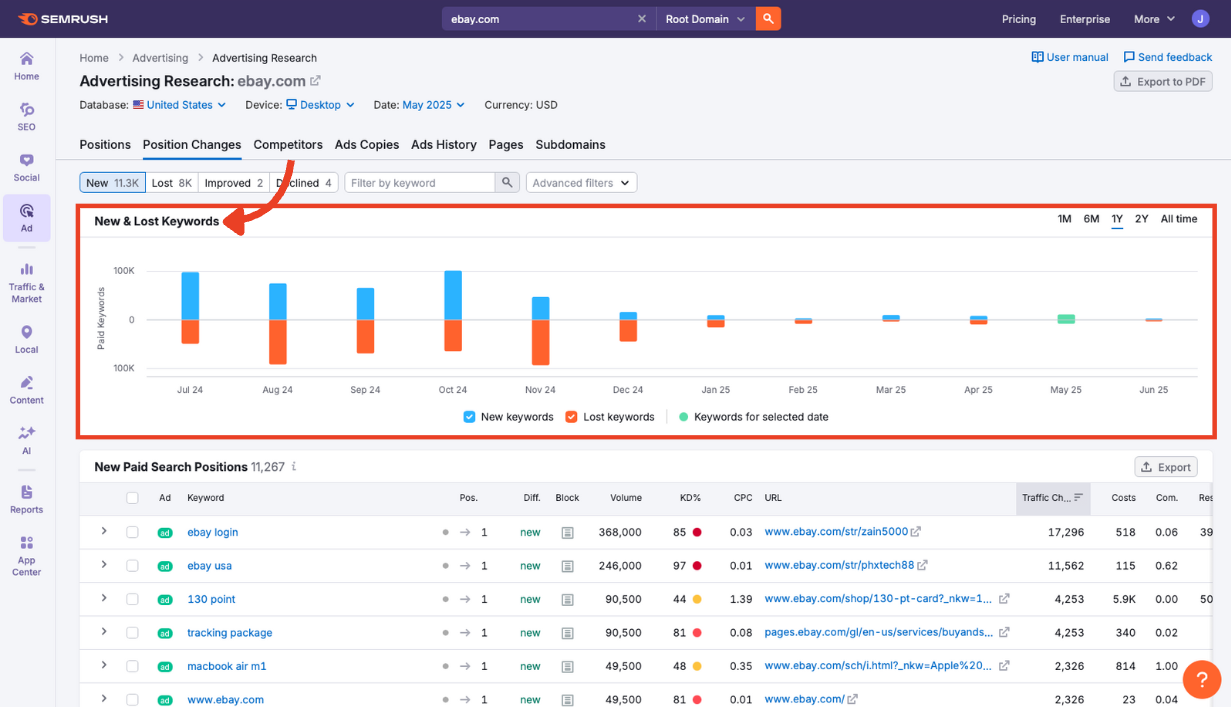Open the SEO section in sidebar
Viewport: 1231px width, 707px height.
[x=26, y=116]
